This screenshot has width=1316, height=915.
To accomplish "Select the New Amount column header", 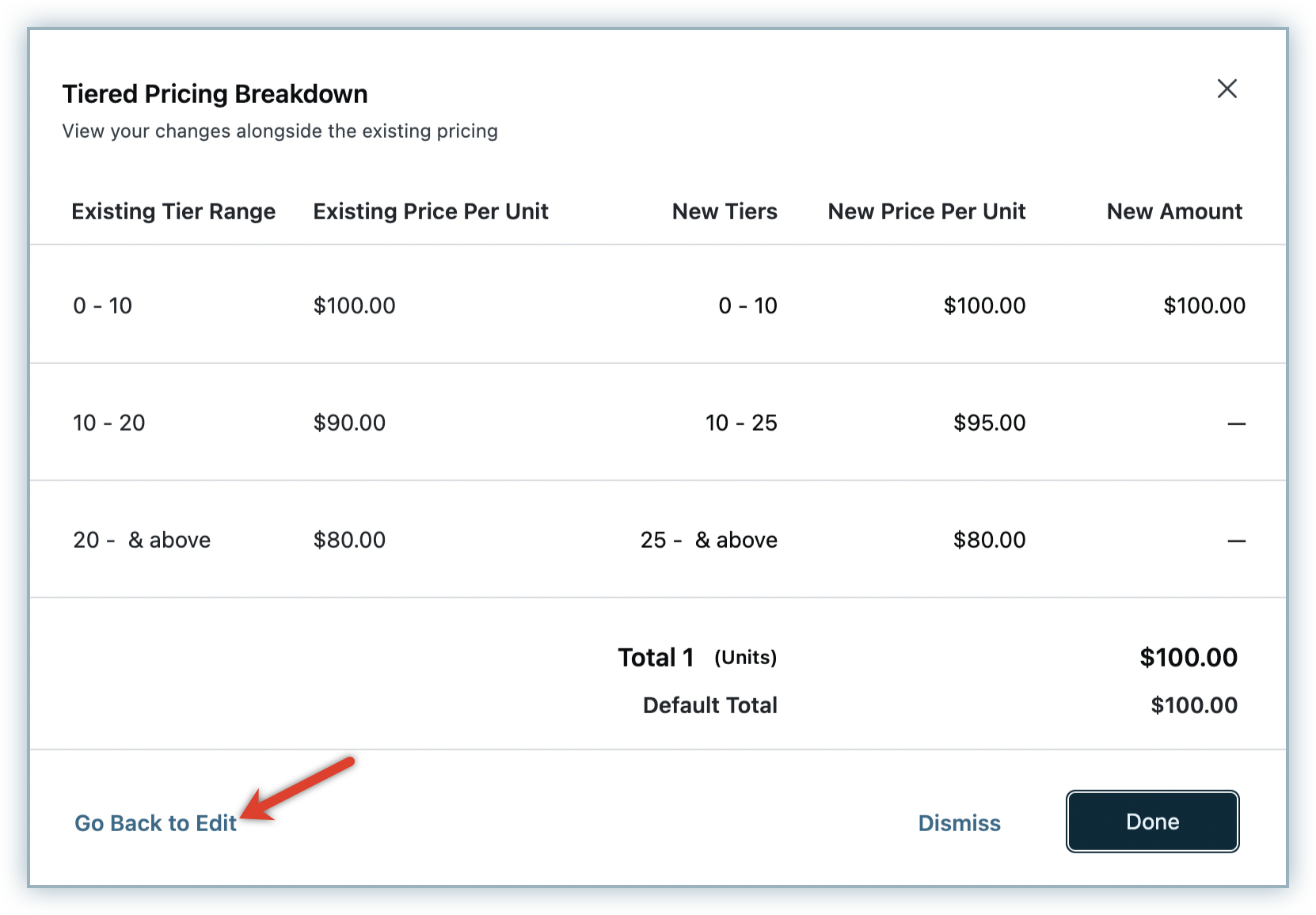I will (x=1174, y=211).
